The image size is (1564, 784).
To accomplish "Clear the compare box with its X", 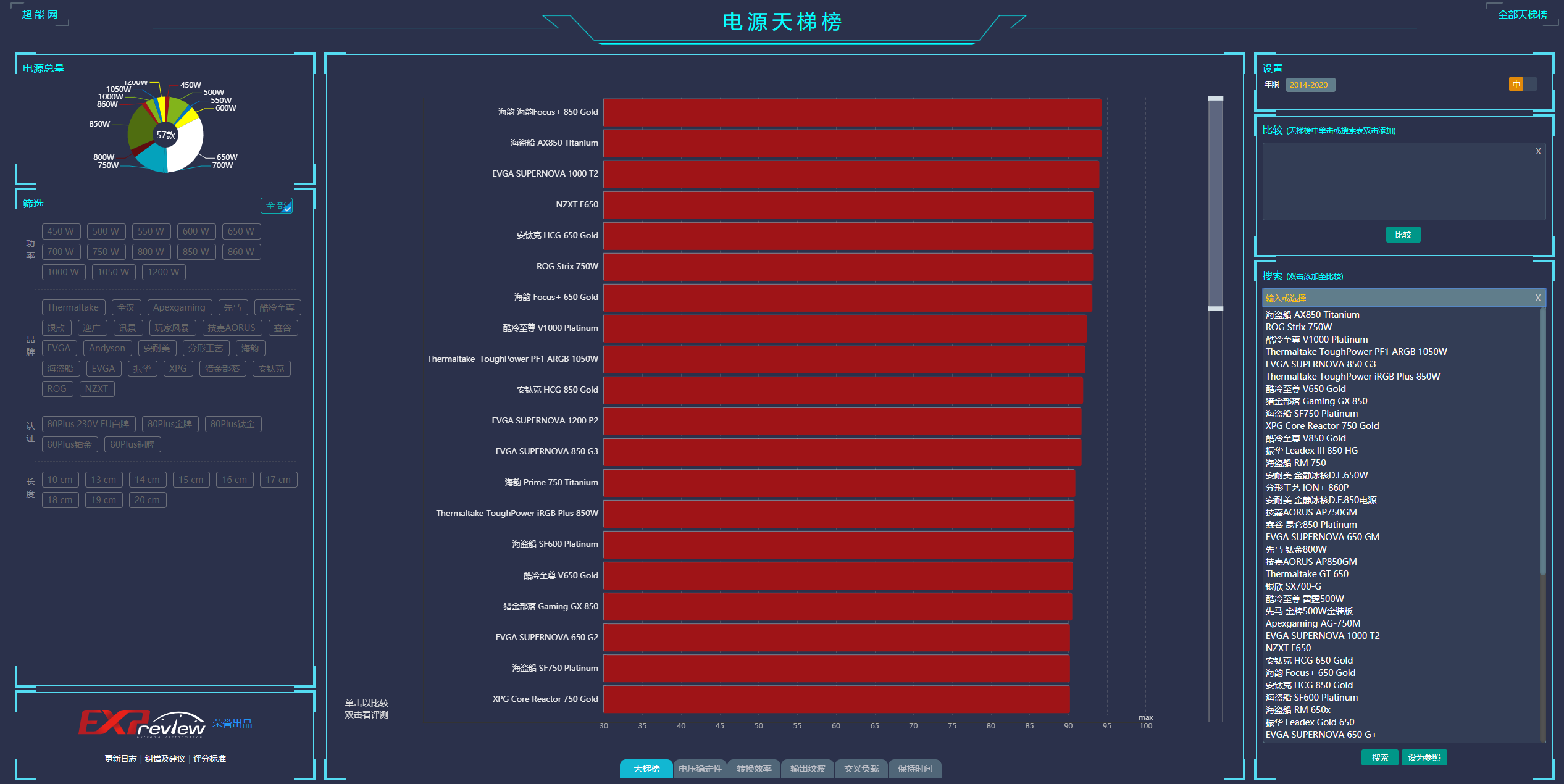I will (1538, 151).
